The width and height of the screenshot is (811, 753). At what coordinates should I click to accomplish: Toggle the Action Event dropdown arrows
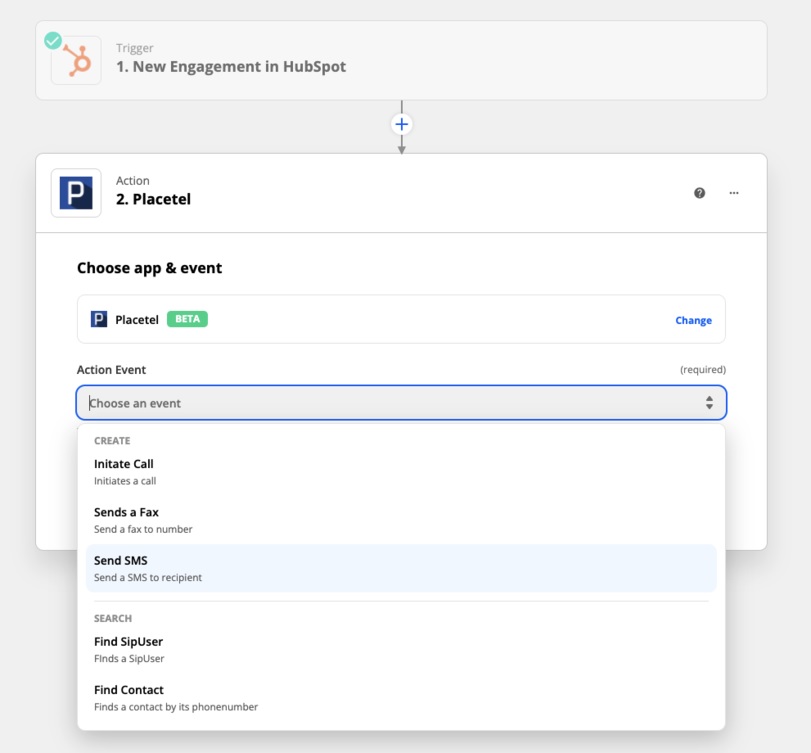709,402
